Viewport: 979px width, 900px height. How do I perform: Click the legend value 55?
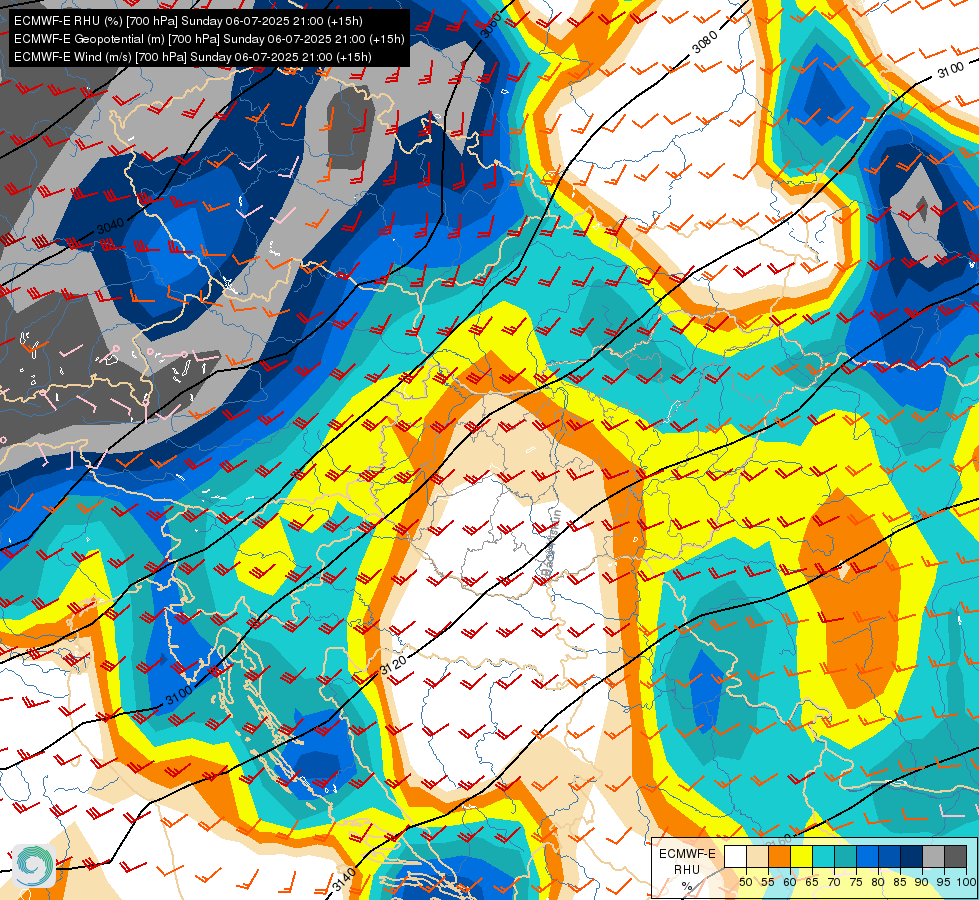(767, 882)
